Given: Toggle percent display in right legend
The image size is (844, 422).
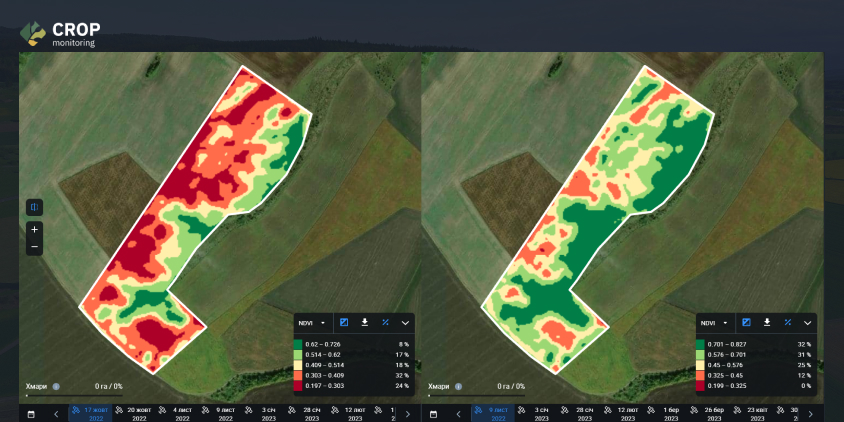Looking at the screenshot, I should (x=787, y=322).
